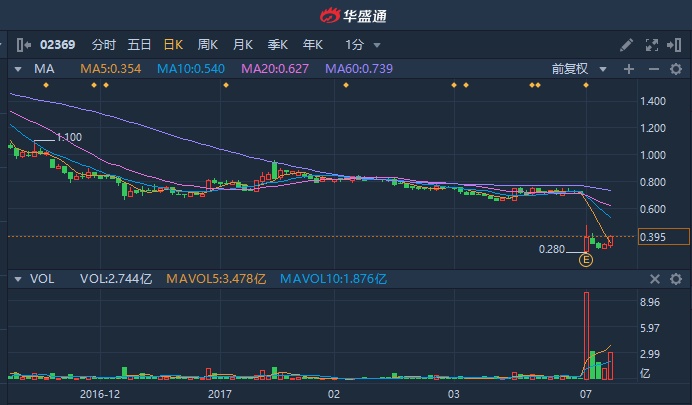Click the 1.100 high price annotation
The image size is (692, 405).
69,137
